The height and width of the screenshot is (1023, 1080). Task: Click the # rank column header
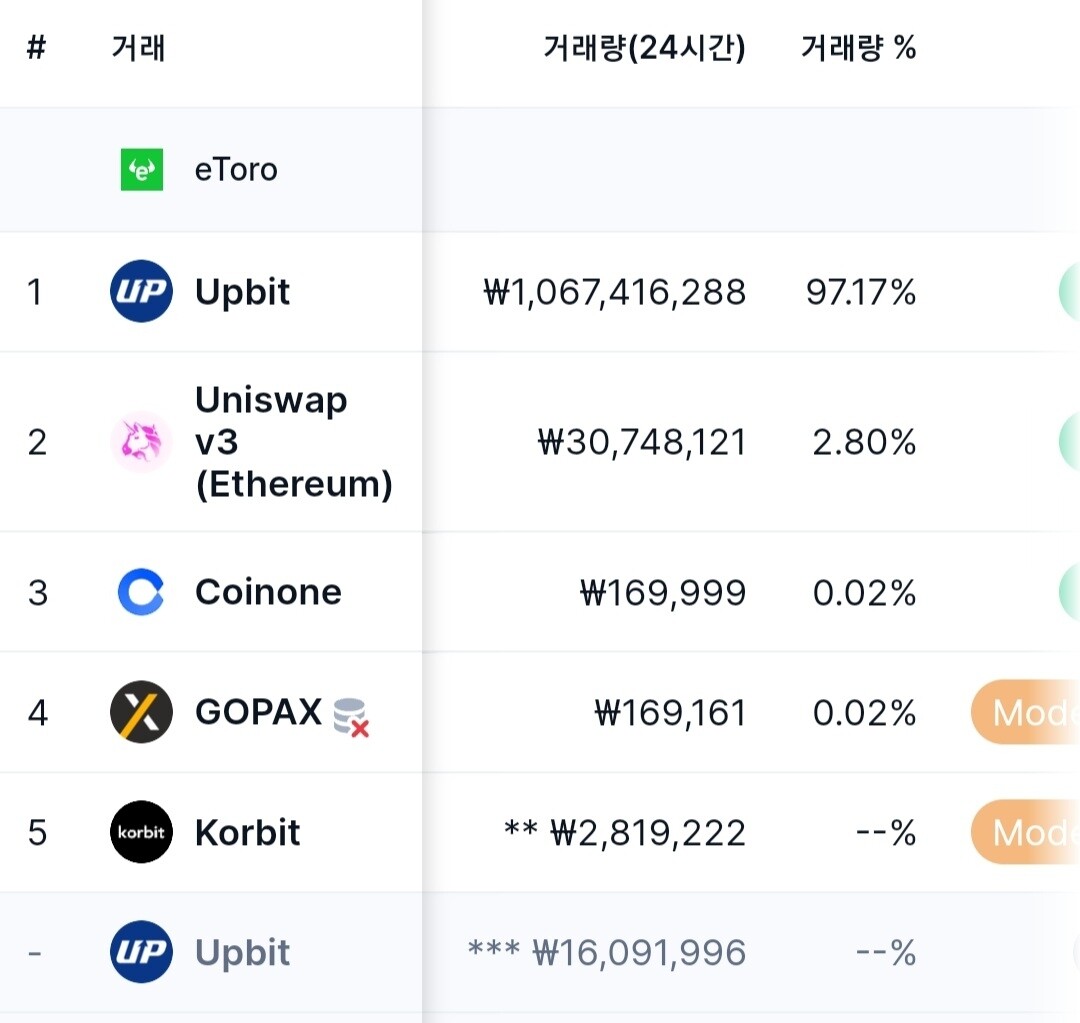coord(36,47)
